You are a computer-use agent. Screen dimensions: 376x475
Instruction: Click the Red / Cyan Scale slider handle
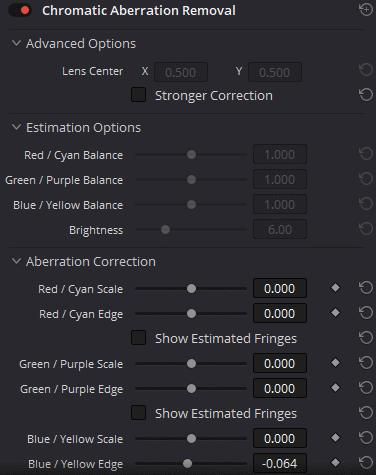pos(191,289)
